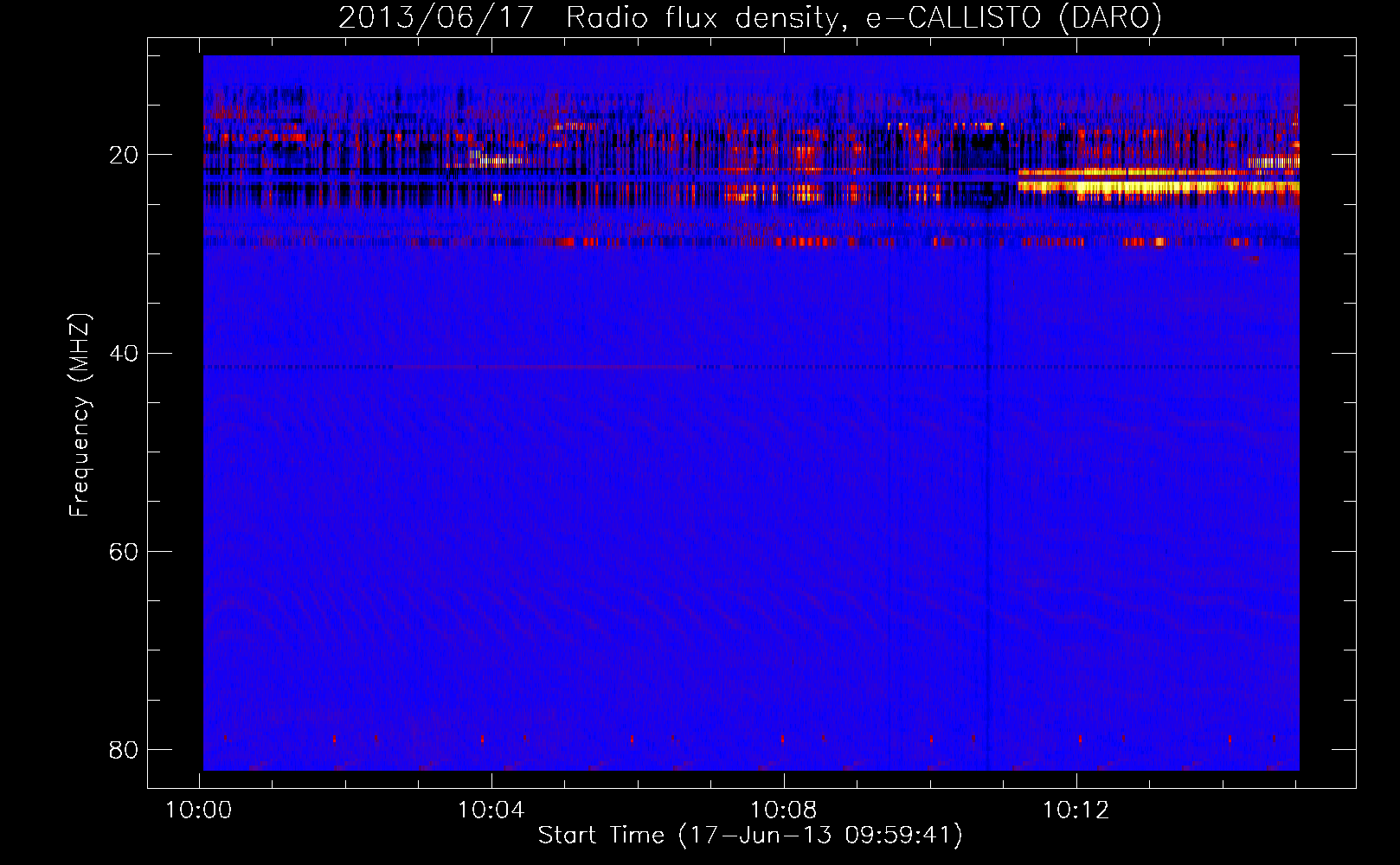Click the 'Frequency (MHZ)' axis label

point(80,415)
